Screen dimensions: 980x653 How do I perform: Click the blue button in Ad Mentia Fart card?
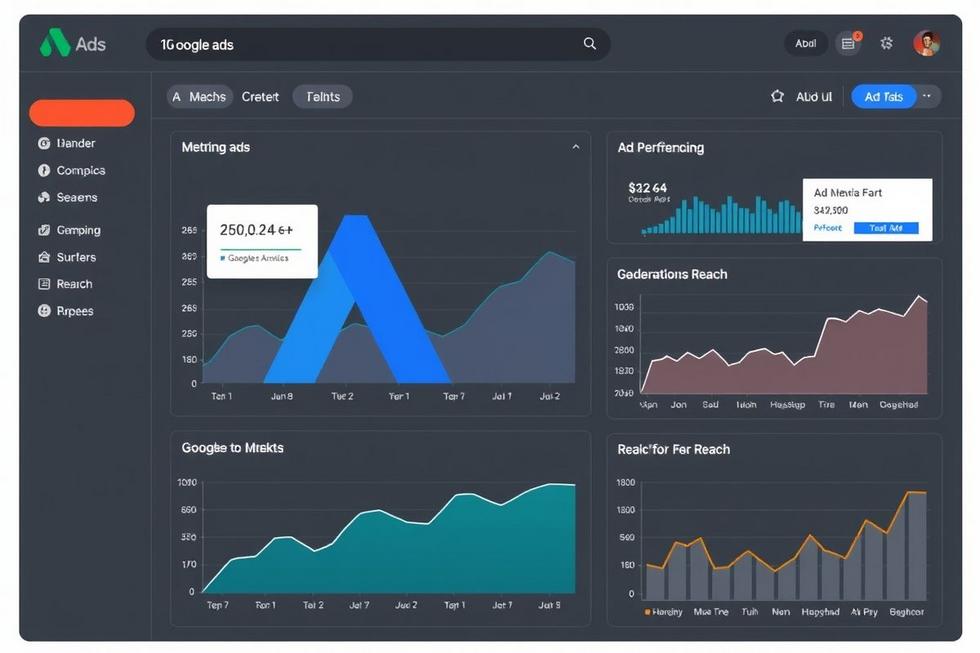click(885, 228)
